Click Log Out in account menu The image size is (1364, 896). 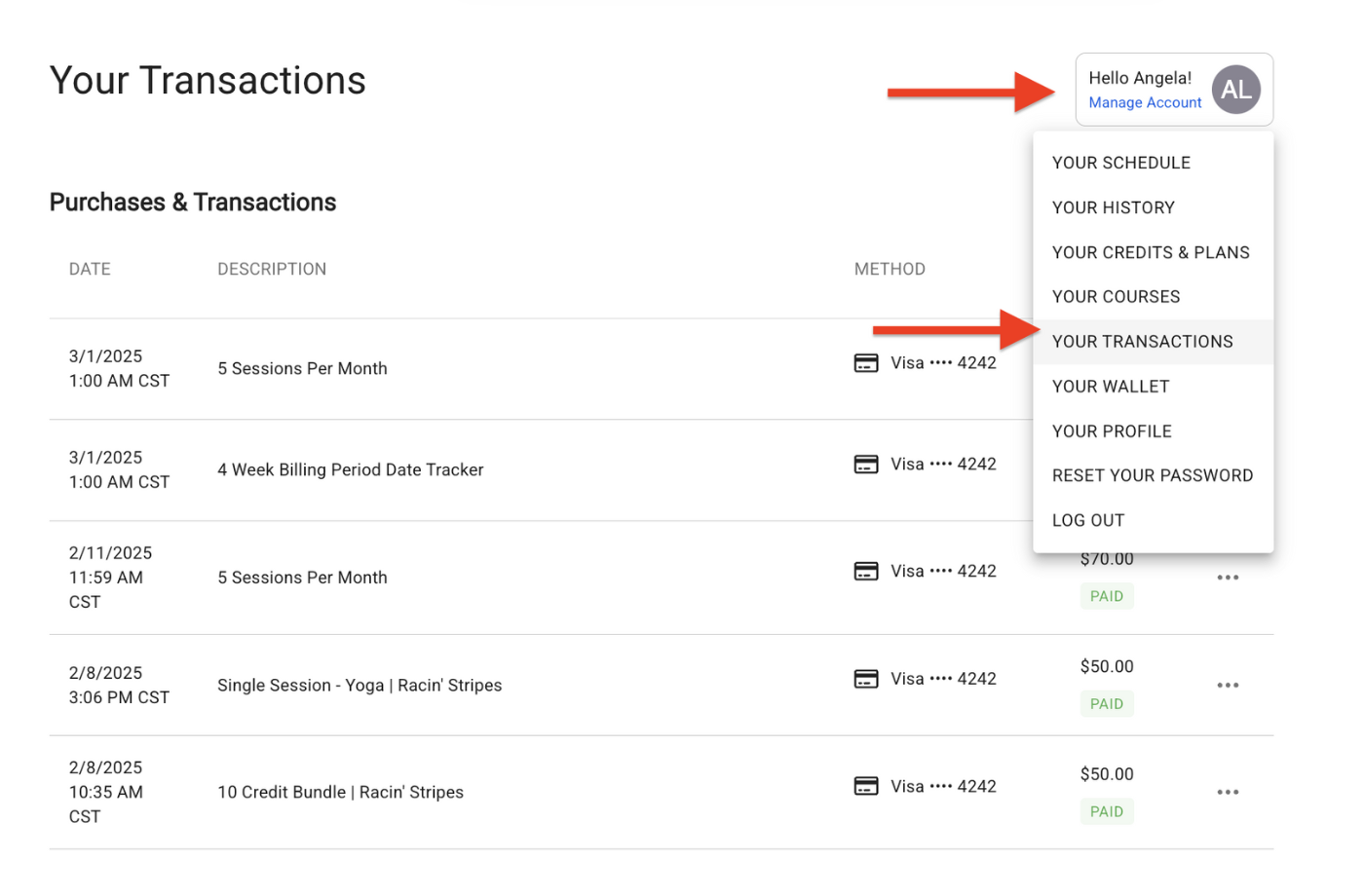pos(1087,521)
